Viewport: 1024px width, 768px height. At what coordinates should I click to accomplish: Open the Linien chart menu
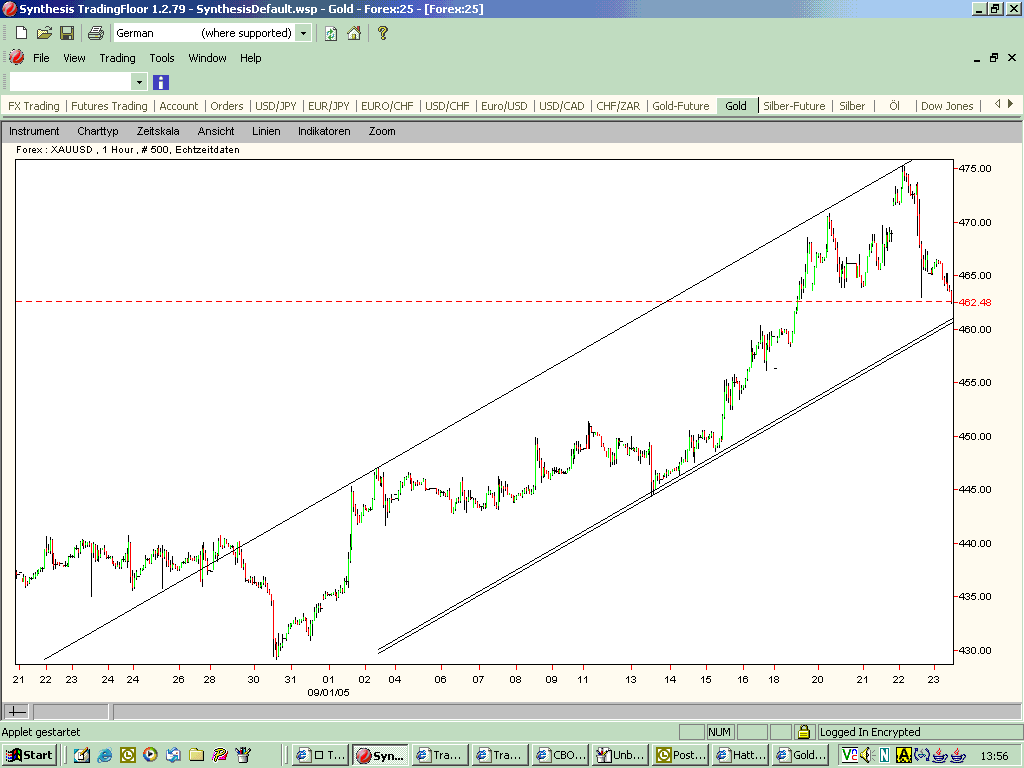[x=266, y=131]
